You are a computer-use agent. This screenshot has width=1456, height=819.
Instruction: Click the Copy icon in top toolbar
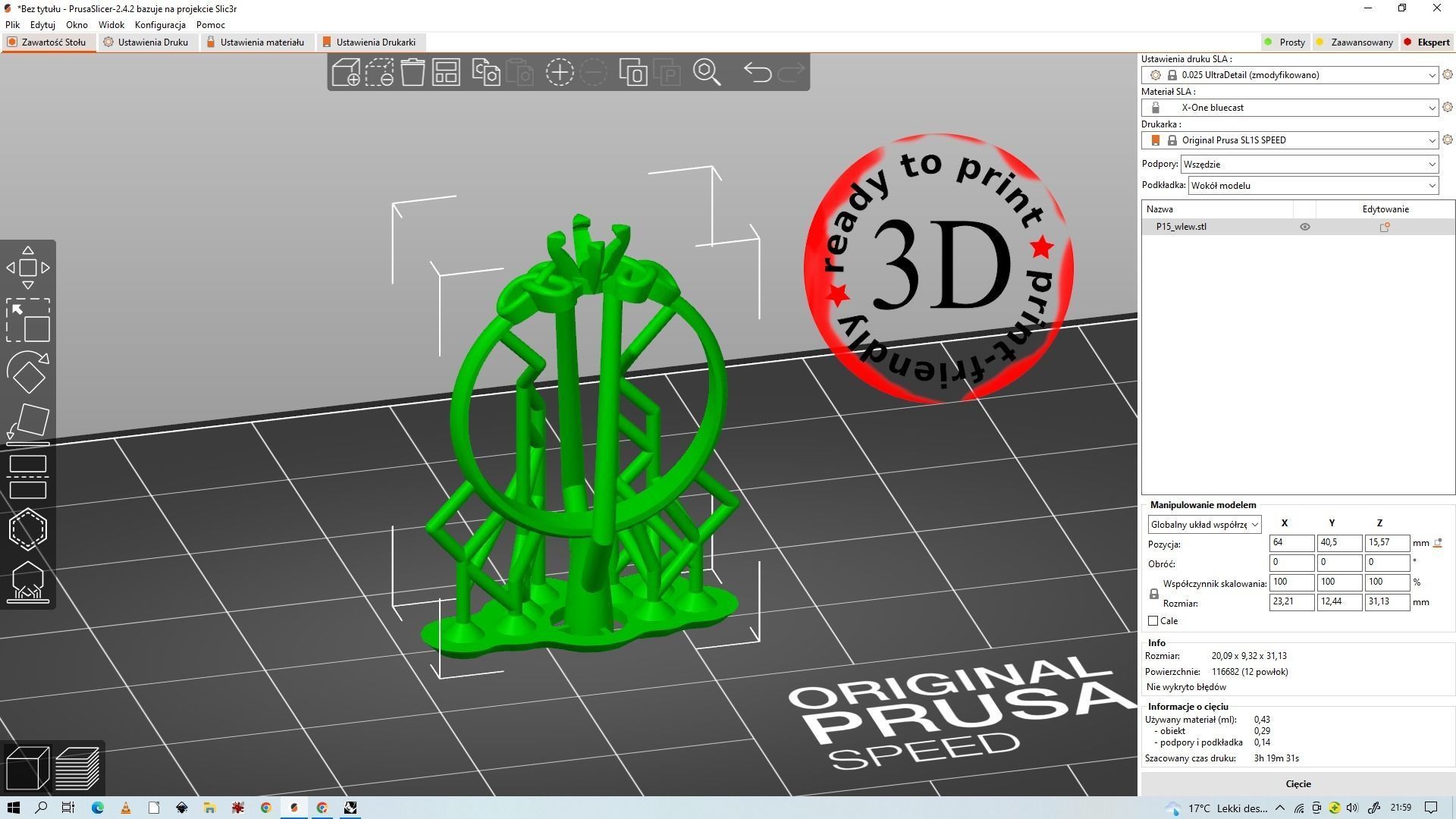(x=486, y=72)
